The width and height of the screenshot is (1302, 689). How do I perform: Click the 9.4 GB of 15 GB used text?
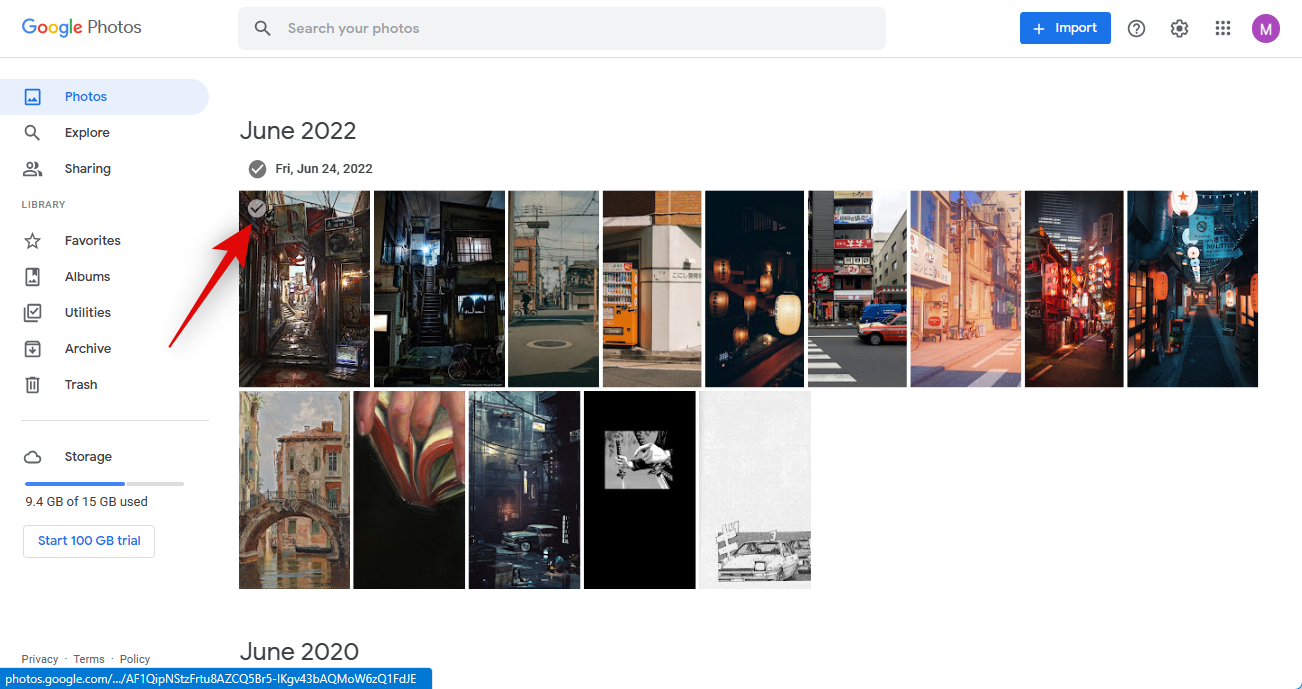tap(87, 502)
